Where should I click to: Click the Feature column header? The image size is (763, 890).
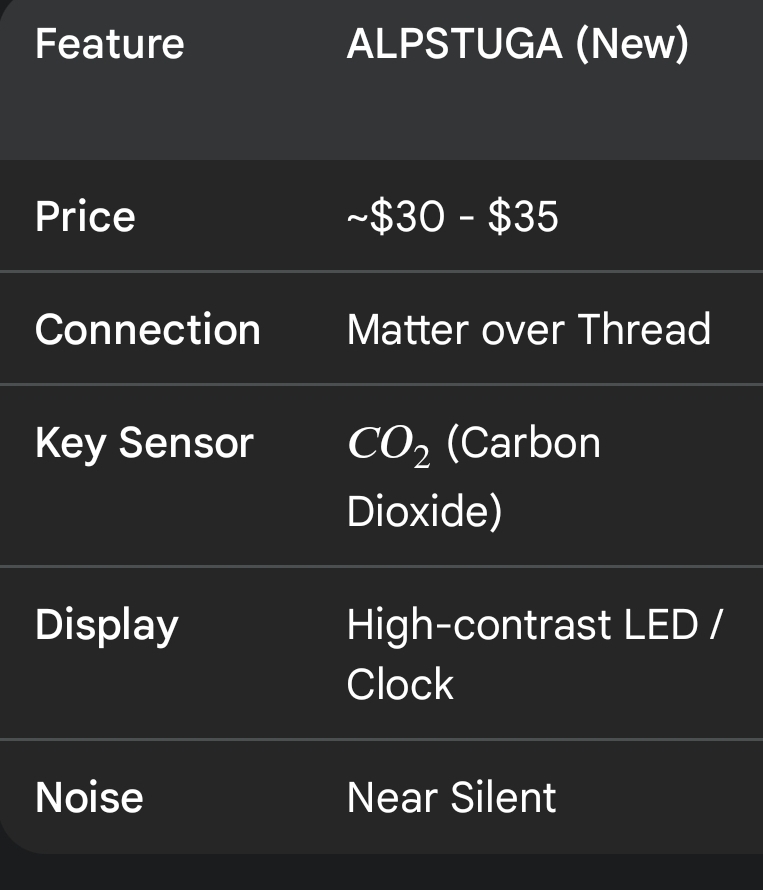(x=109, y=44)
